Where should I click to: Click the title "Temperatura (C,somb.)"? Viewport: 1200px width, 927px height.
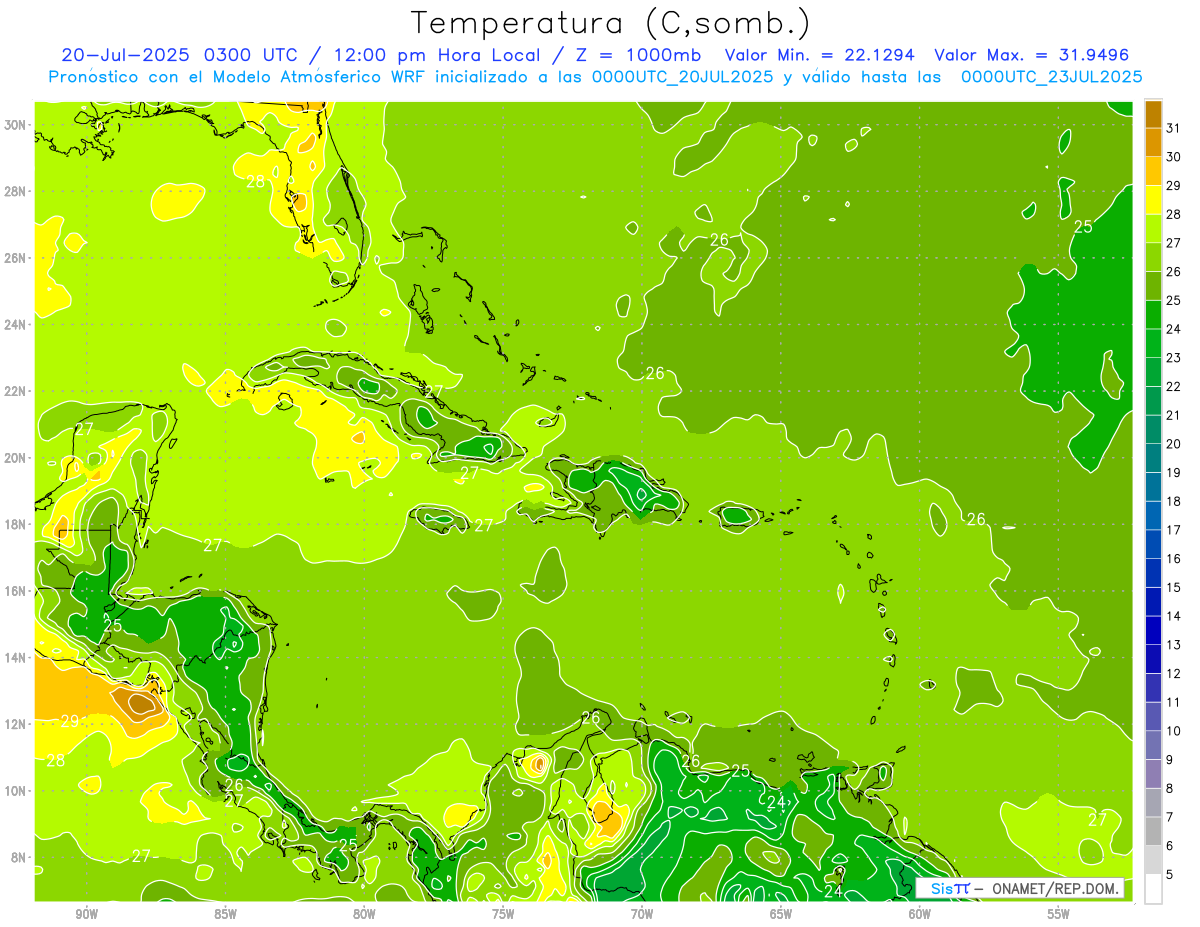[610, 23]
